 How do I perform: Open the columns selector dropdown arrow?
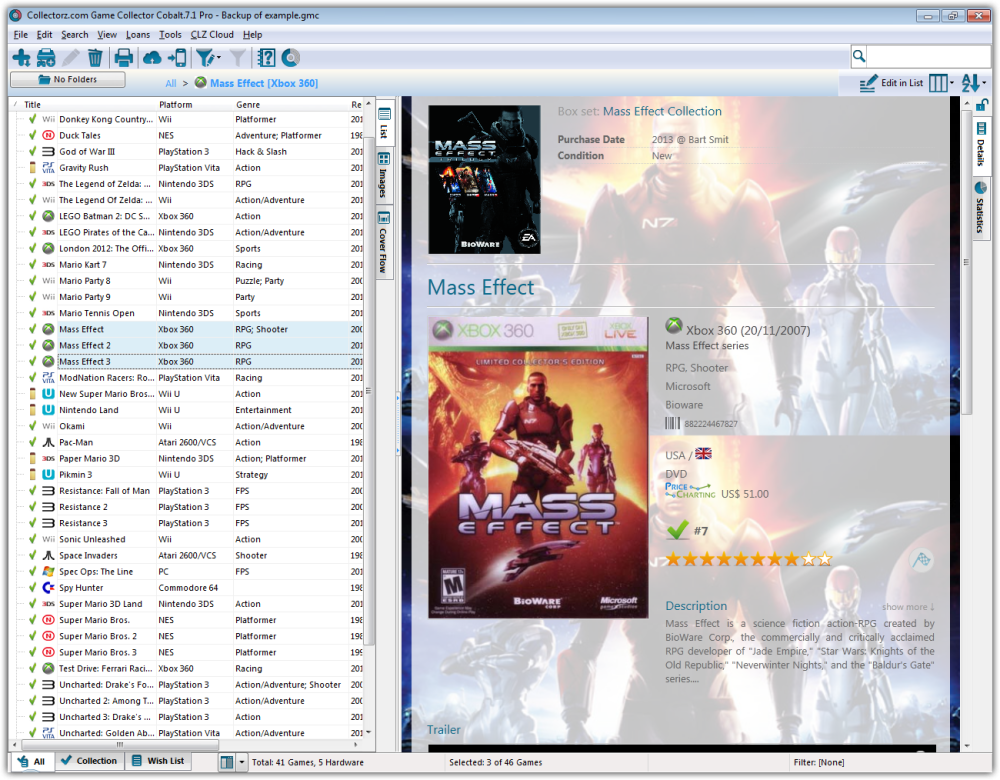pos(952,83)
